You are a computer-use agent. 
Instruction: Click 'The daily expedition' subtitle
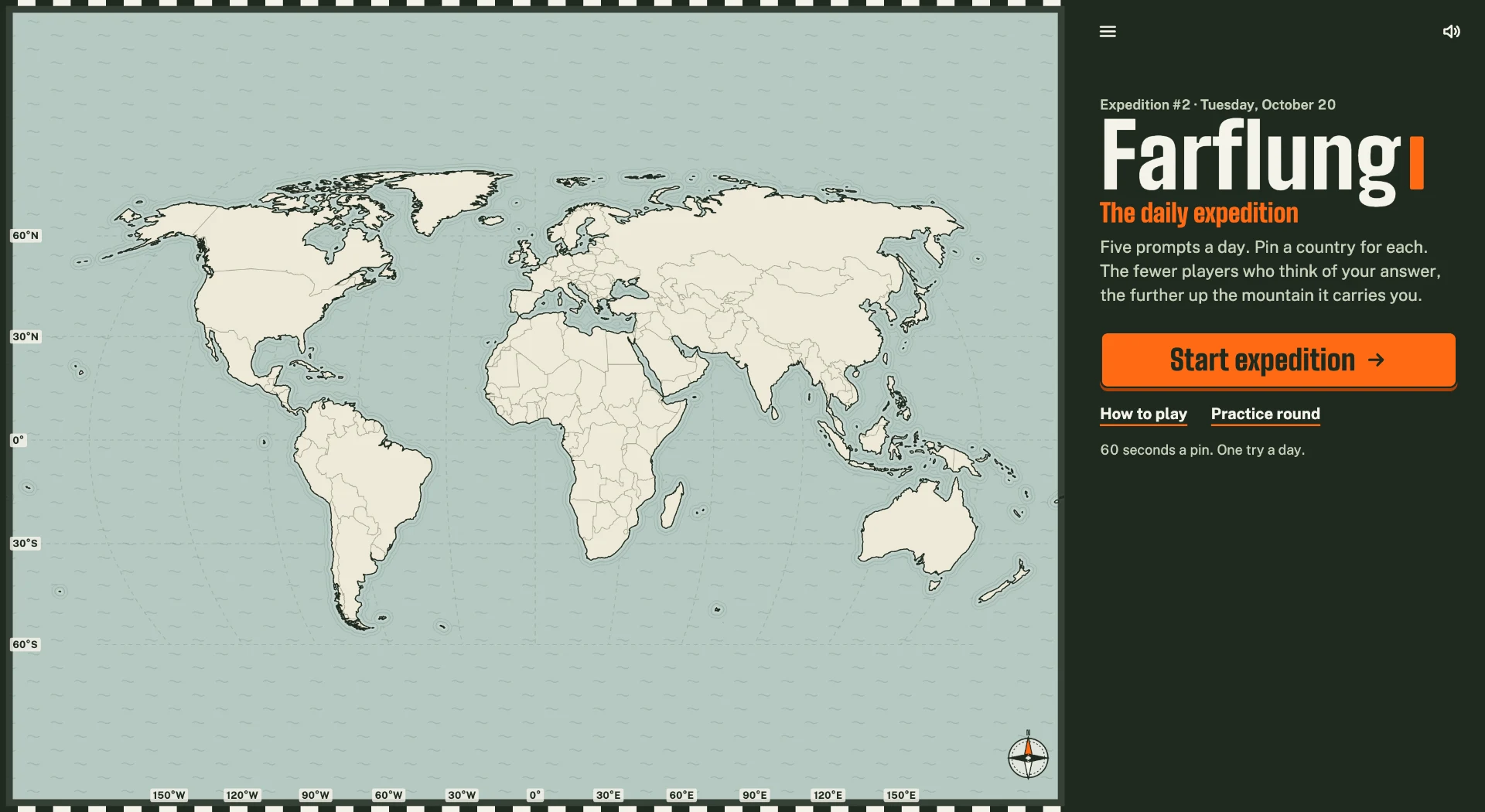1199,213
